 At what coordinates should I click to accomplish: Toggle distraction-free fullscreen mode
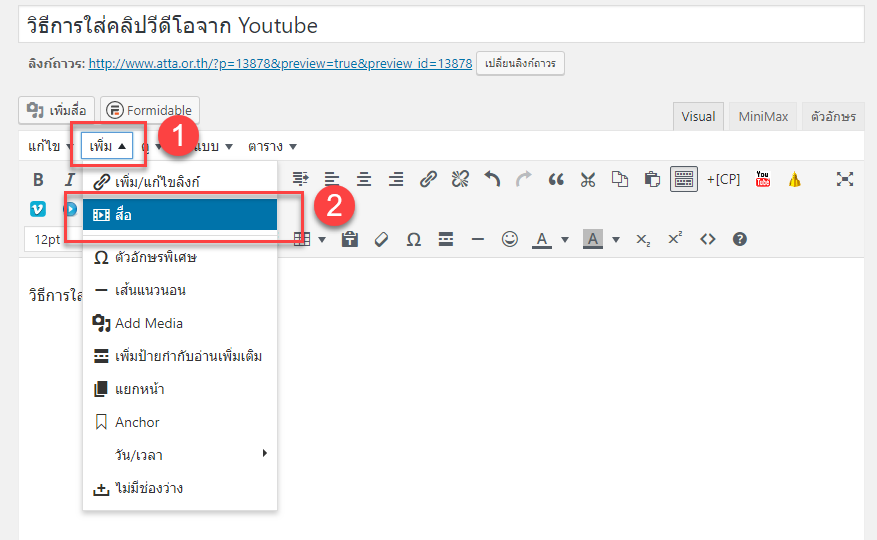845,179
